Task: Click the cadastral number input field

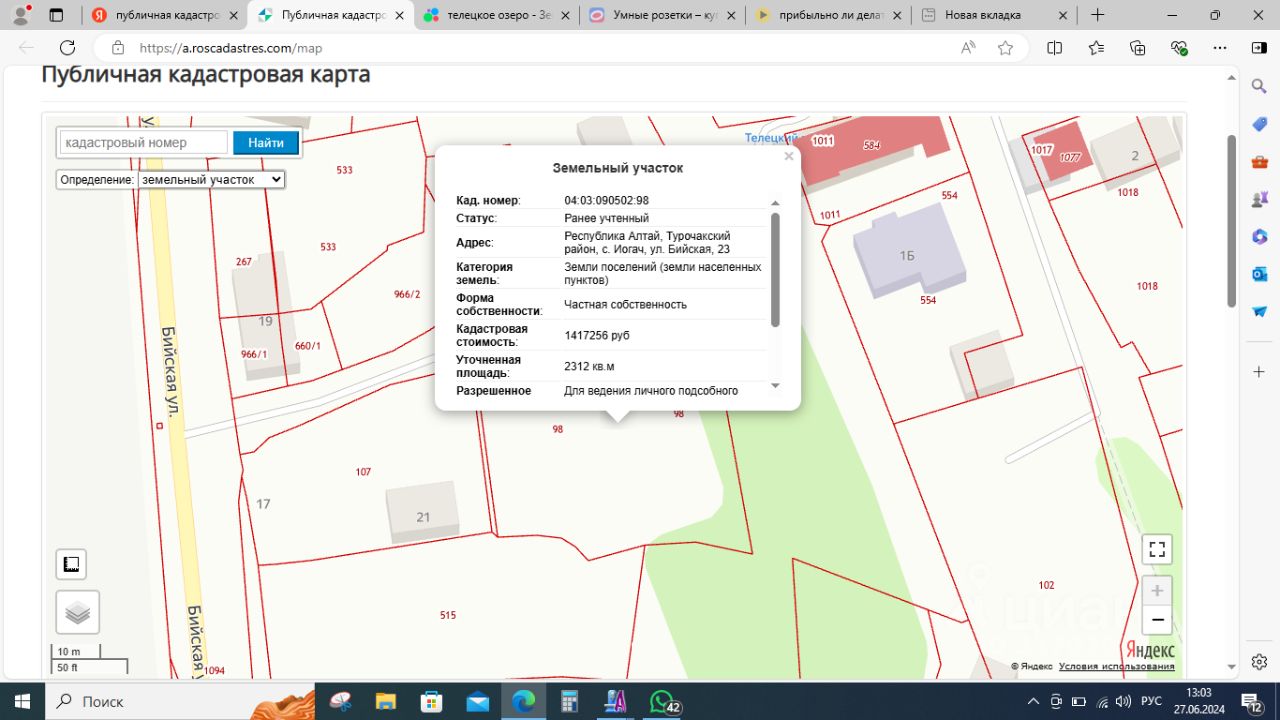Action: tap(143, 143)
